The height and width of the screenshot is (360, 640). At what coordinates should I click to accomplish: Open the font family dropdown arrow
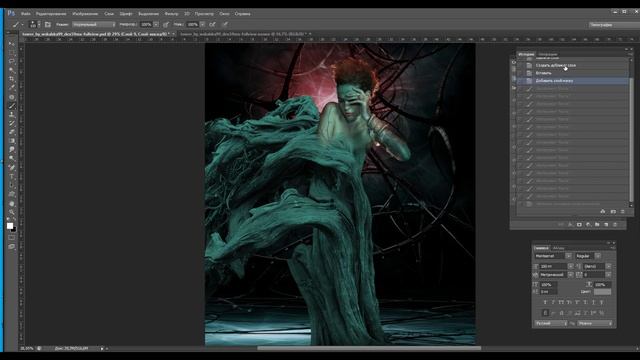point(568,256)
